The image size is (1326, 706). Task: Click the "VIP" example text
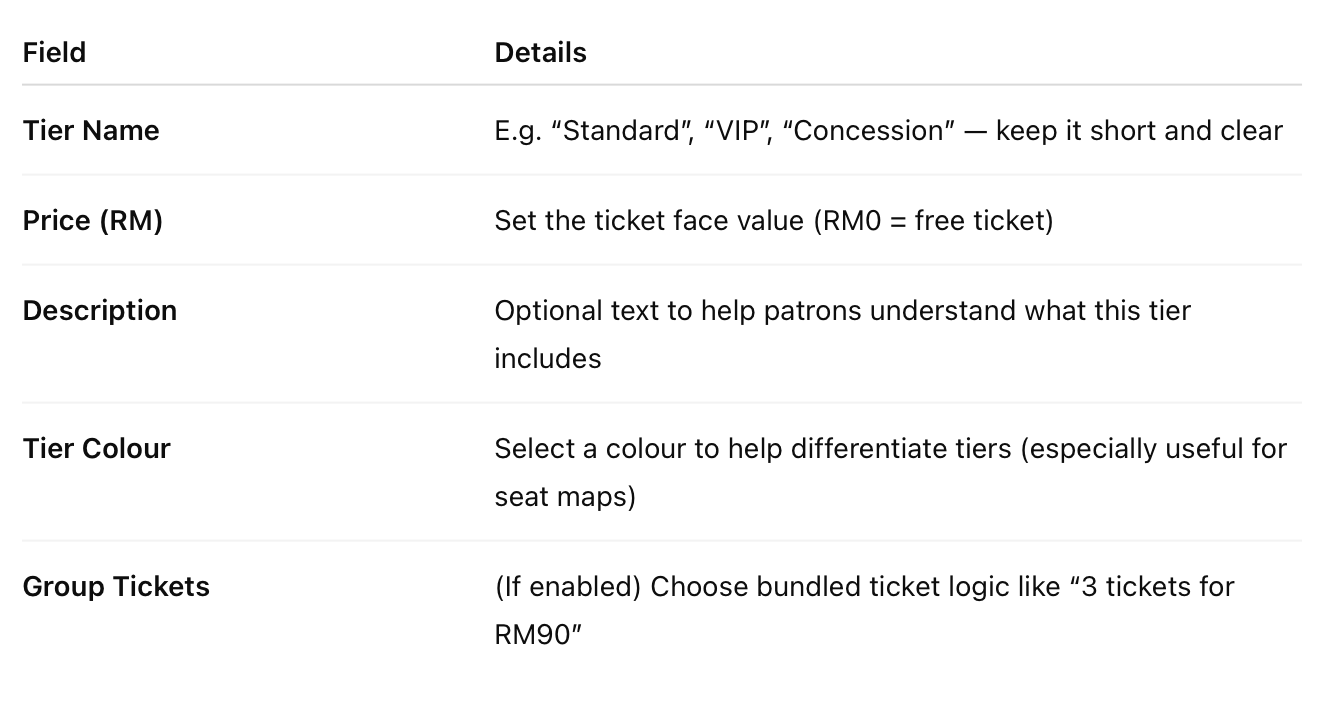(x=740, y=131)
